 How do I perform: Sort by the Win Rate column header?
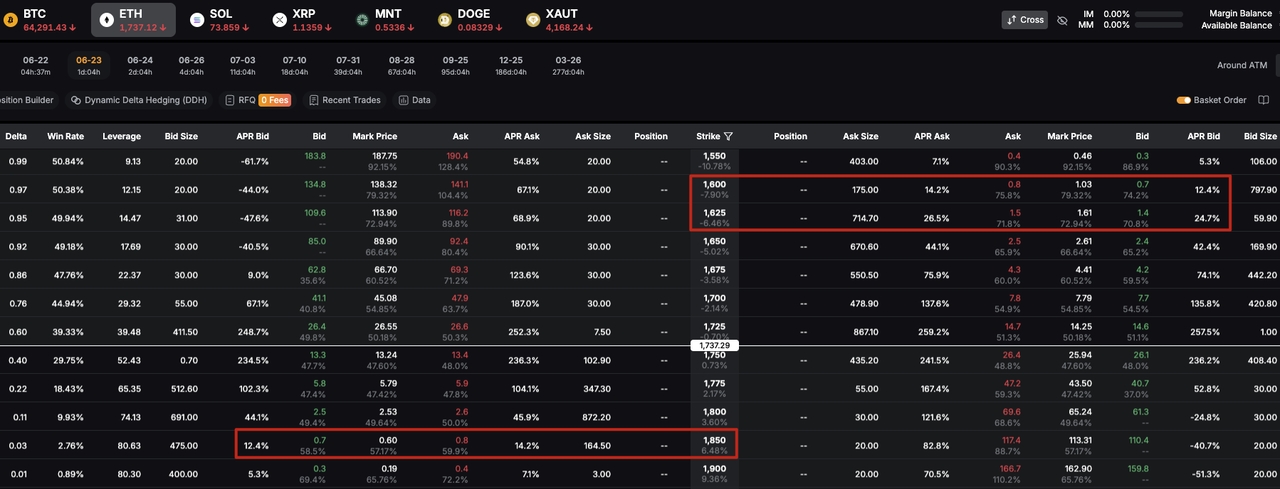coord(65,136)
